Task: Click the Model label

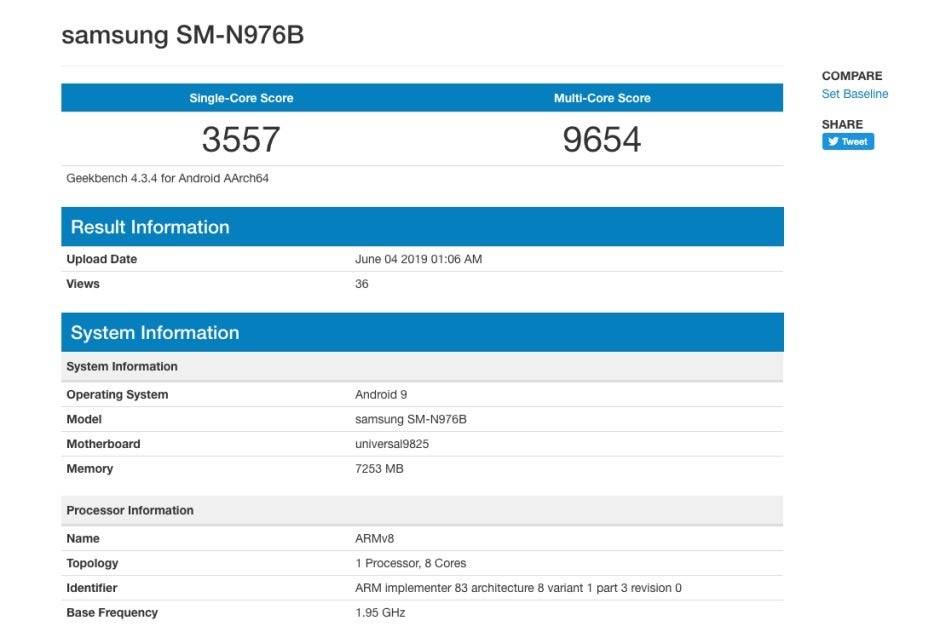Action: (x=84, y=419)
